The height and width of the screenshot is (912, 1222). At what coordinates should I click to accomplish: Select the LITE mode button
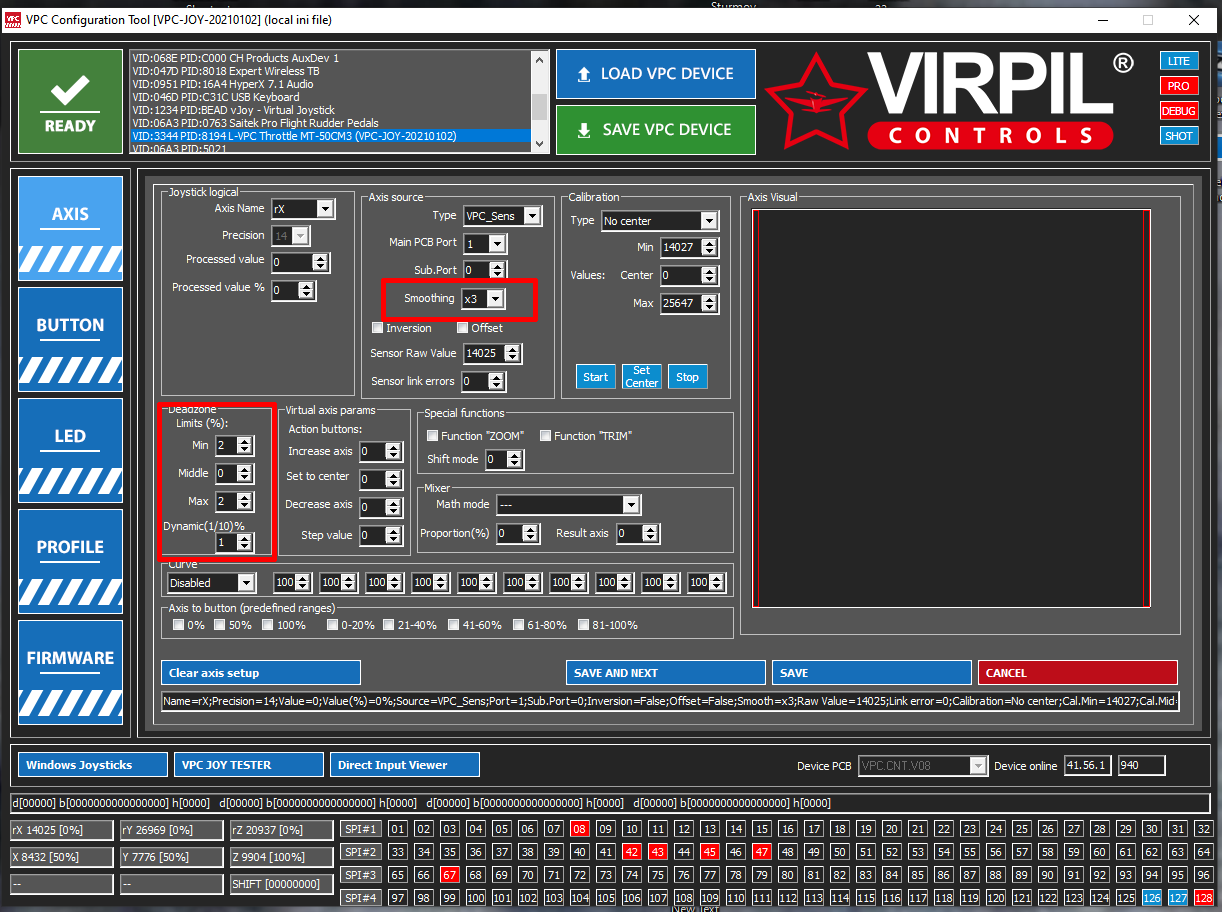[1179, 61]
